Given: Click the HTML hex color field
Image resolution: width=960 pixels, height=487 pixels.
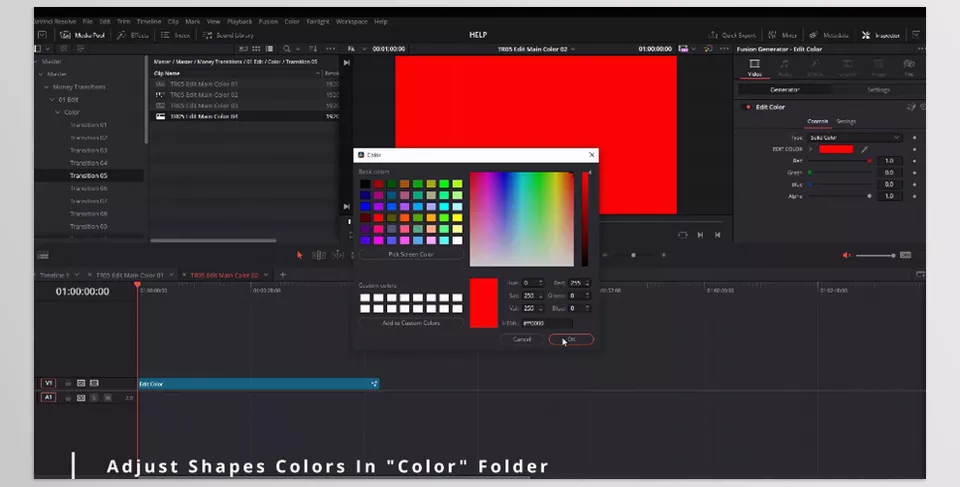Looking at the screenshot, I should click(x=547, y=323).
